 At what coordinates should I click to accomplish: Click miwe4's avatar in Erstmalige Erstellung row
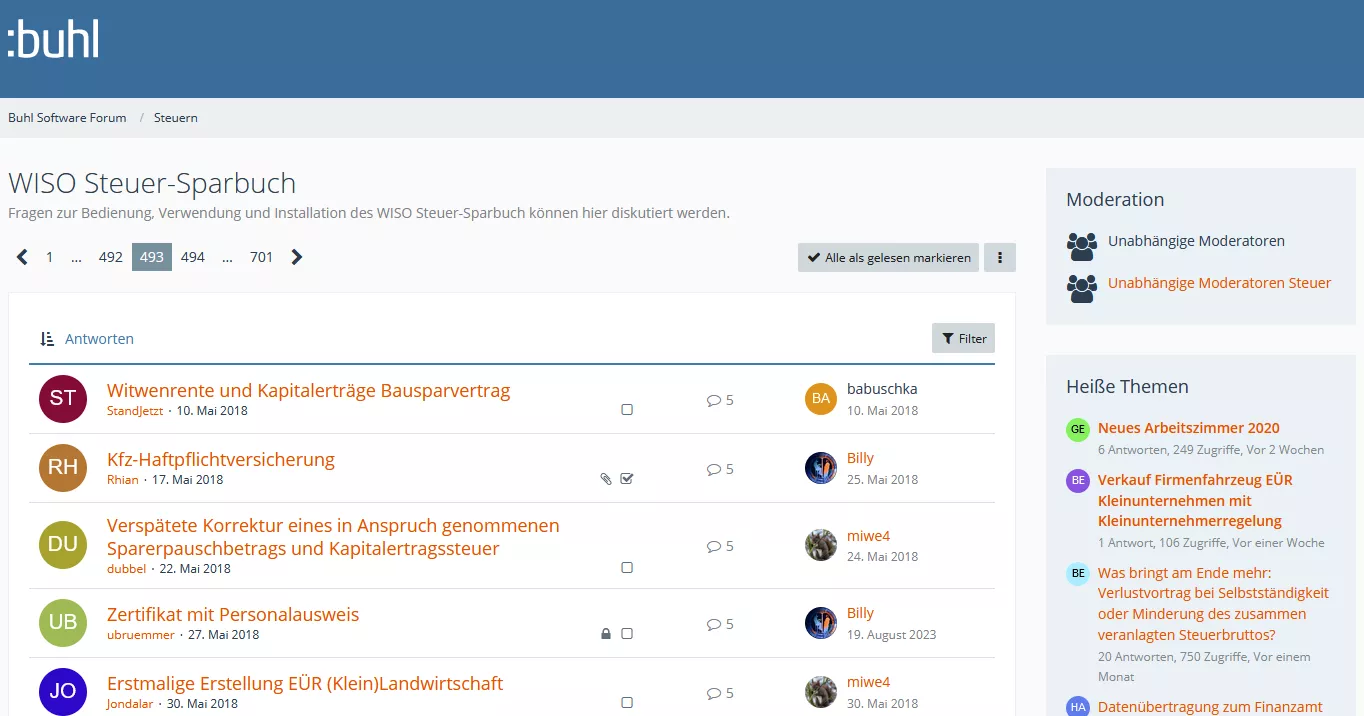tap(821, 692)
